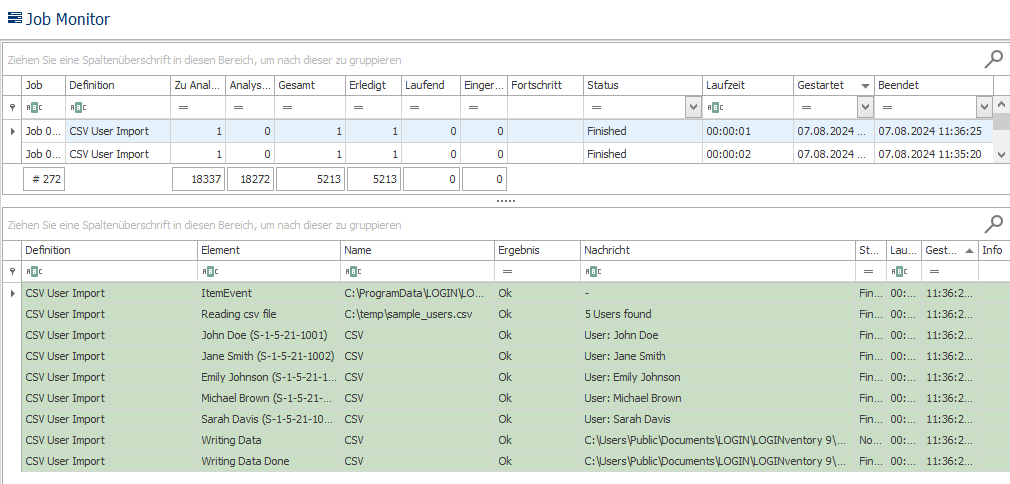Click the Laufend column equals filter icon

414,108
